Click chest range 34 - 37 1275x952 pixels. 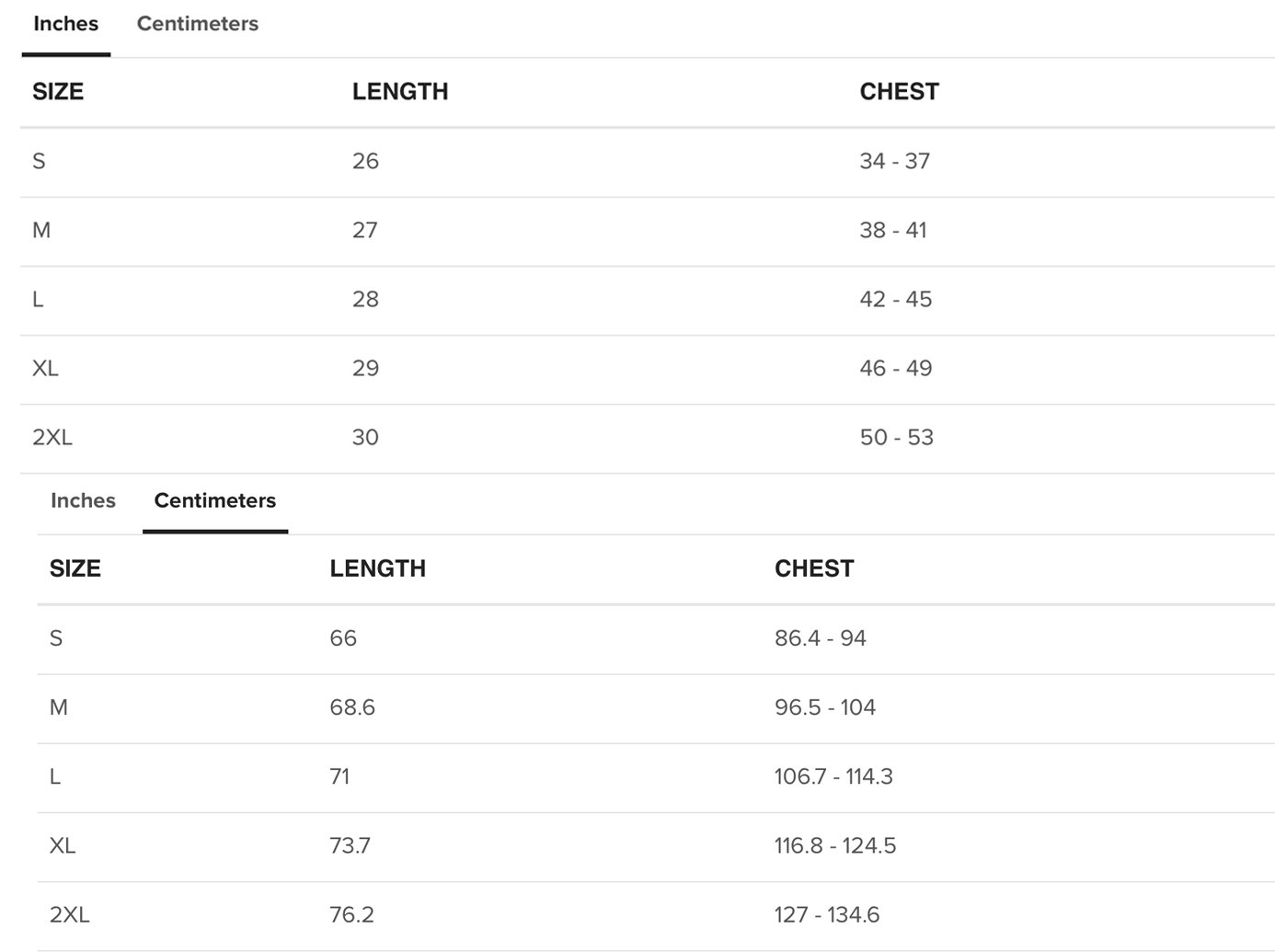pyautogui.click(x=894, y=161)
